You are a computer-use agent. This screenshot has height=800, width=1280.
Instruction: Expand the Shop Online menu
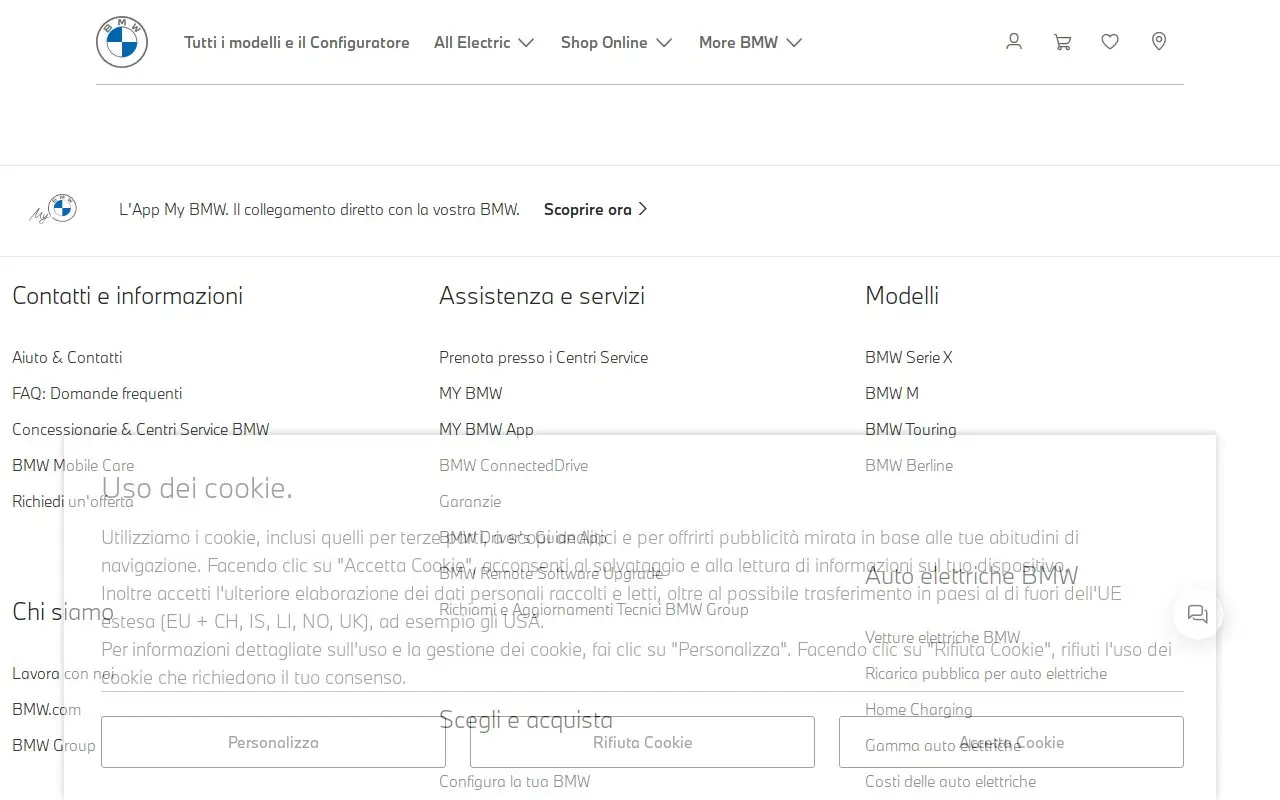point(616,42)
